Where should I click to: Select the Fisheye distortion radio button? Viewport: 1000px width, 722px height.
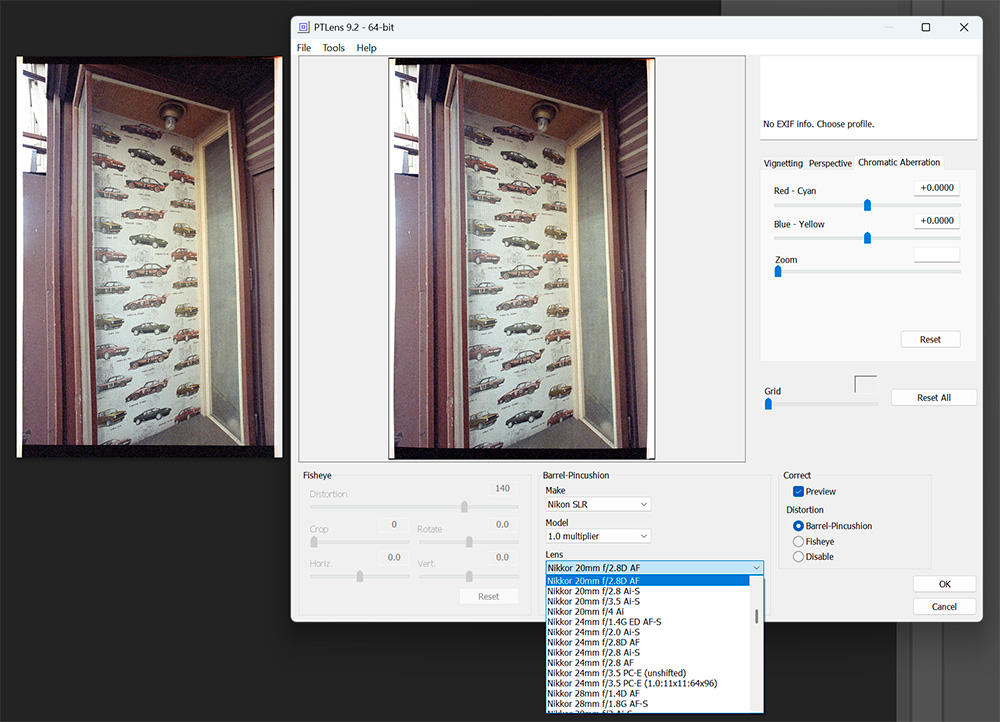pyautogui.click(x=798, y=542)
